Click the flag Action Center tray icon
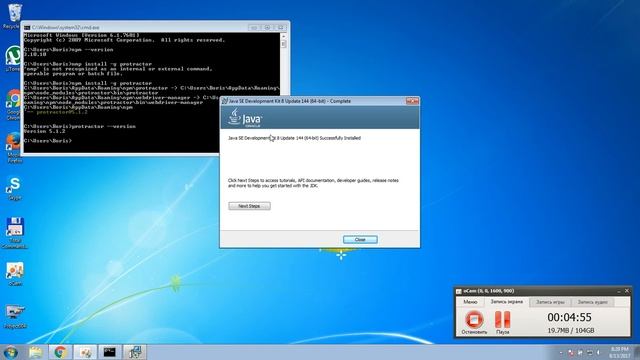 point(571,352)
